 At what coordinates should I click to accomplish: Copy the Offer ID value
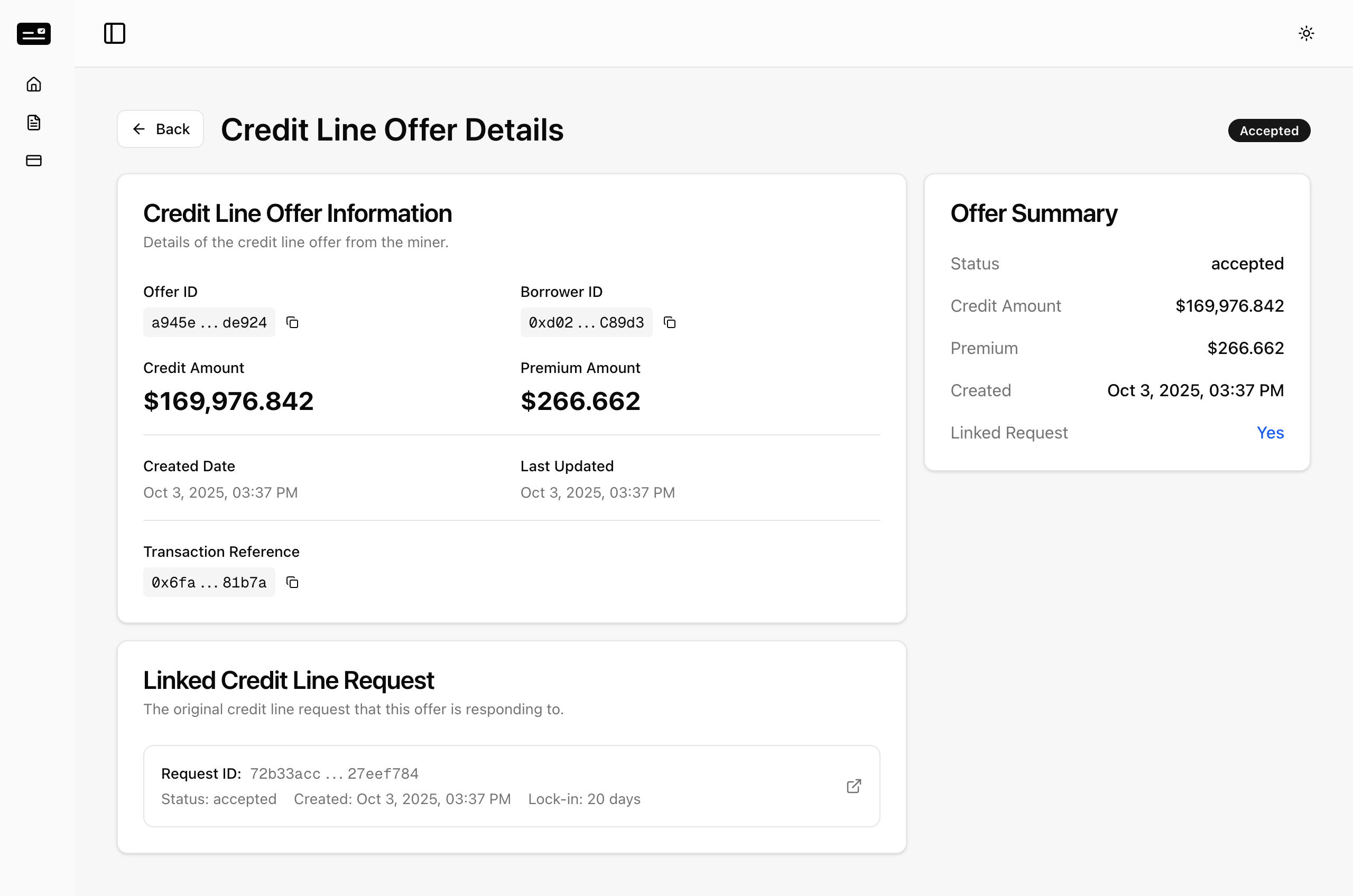coord(292,322)
